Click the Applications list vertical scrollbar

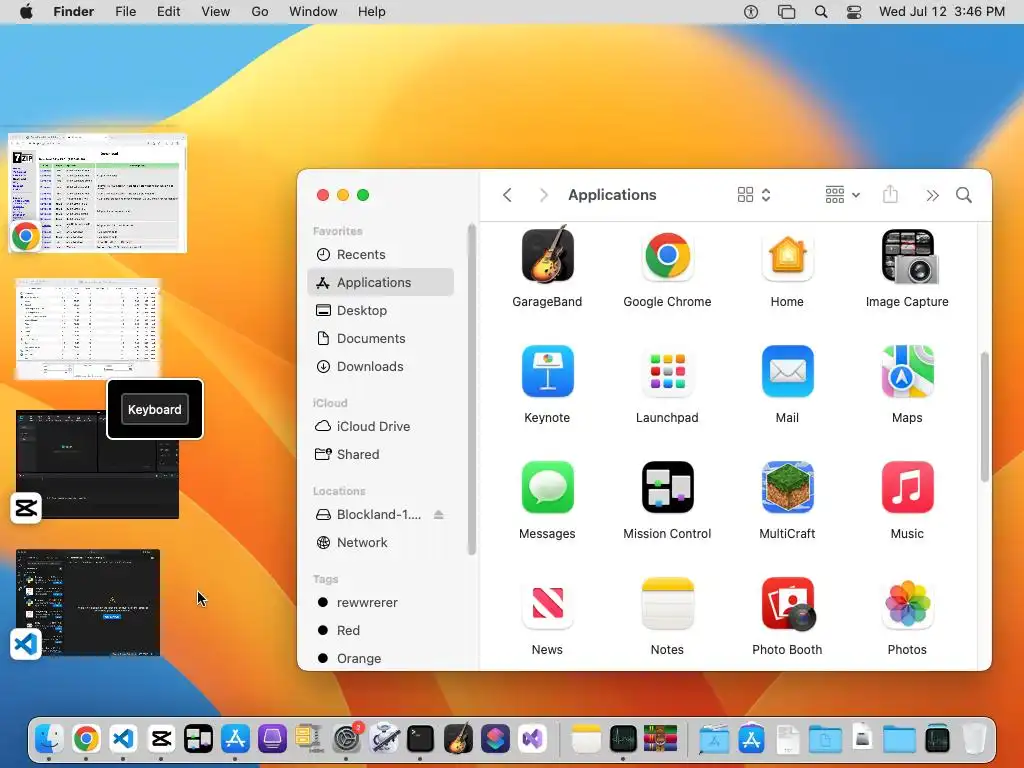pyautogui.click(x=984, y=417)
